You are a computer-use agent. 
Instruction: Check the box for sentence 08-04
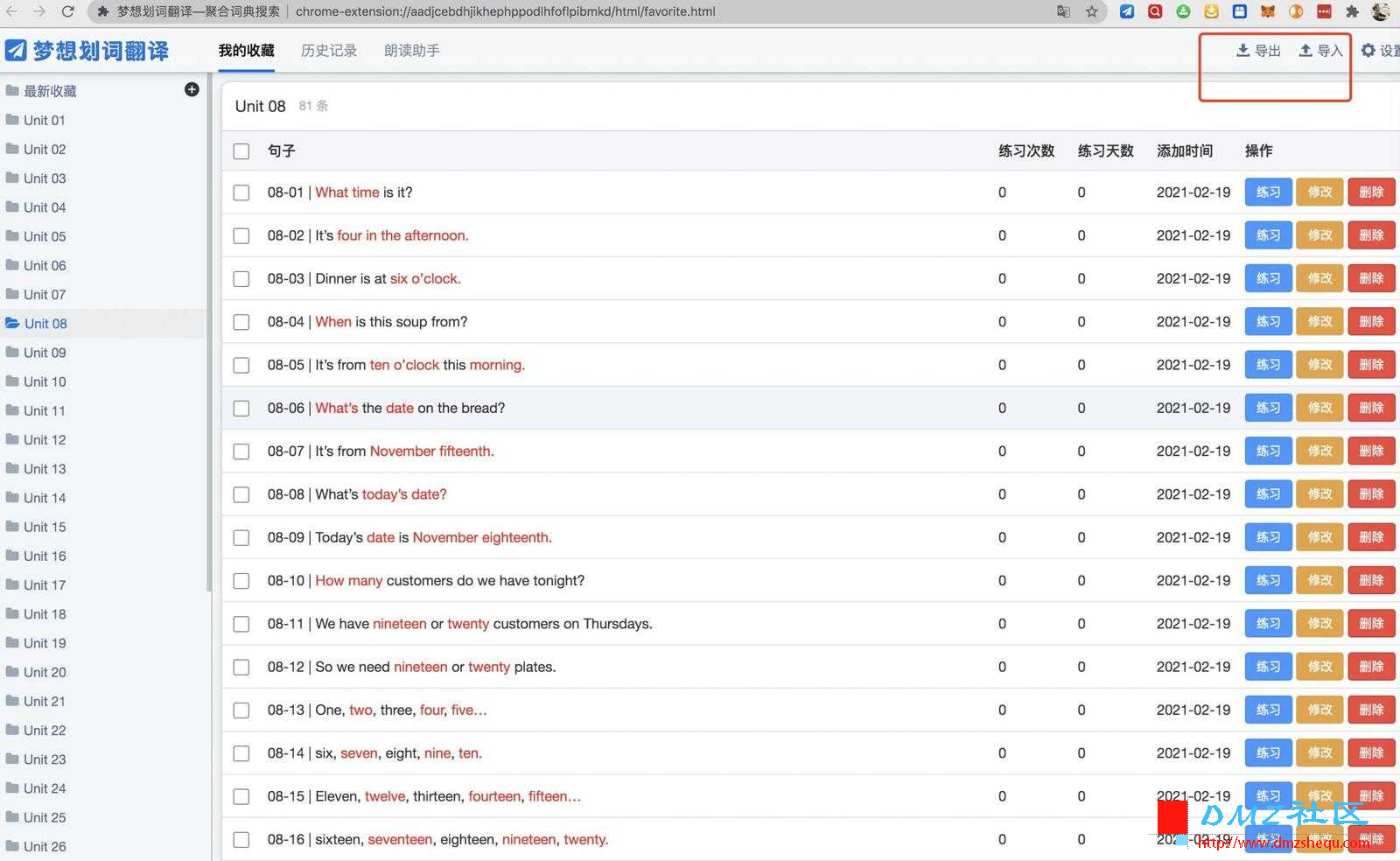click(x=241, y=322)
